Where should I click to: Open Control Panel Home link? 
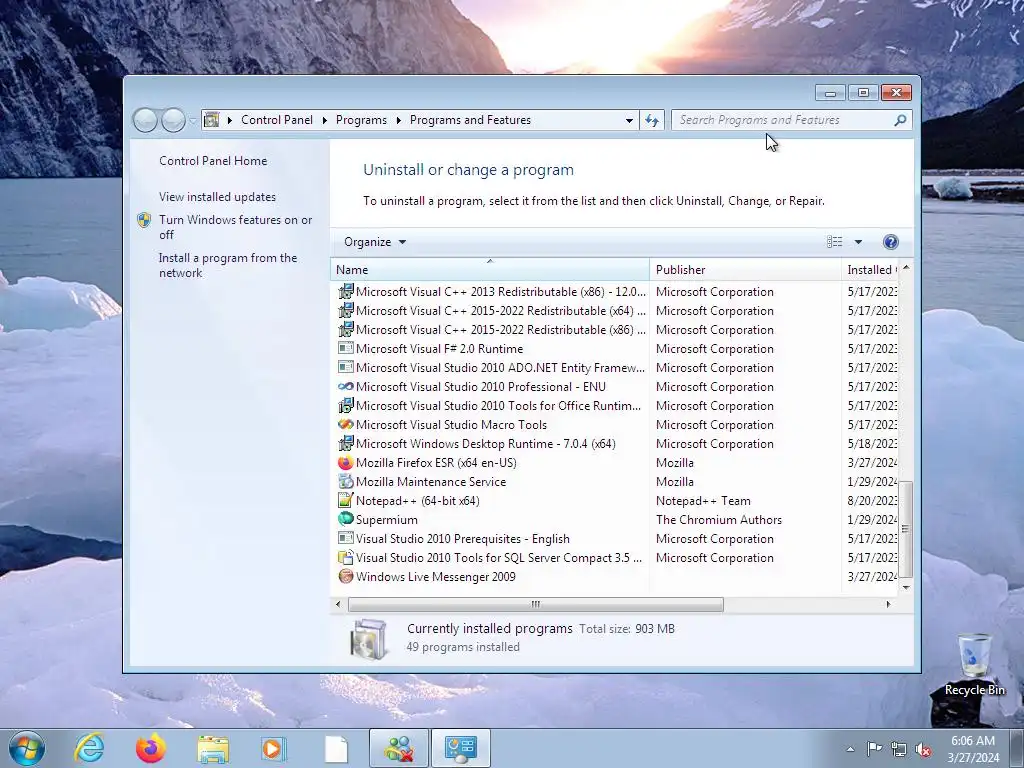tap(213, 161)
